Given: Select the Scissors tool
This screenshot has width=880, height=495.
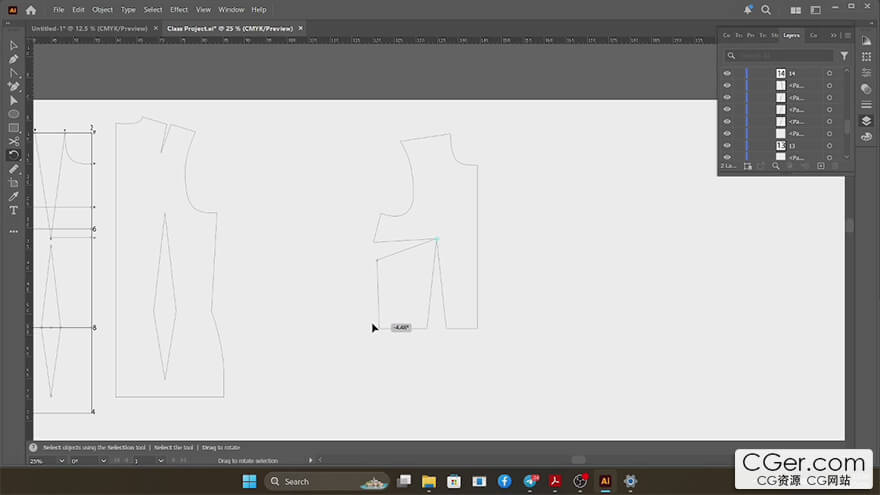Looking at the screenshot, I should click(x=13, y=141).
